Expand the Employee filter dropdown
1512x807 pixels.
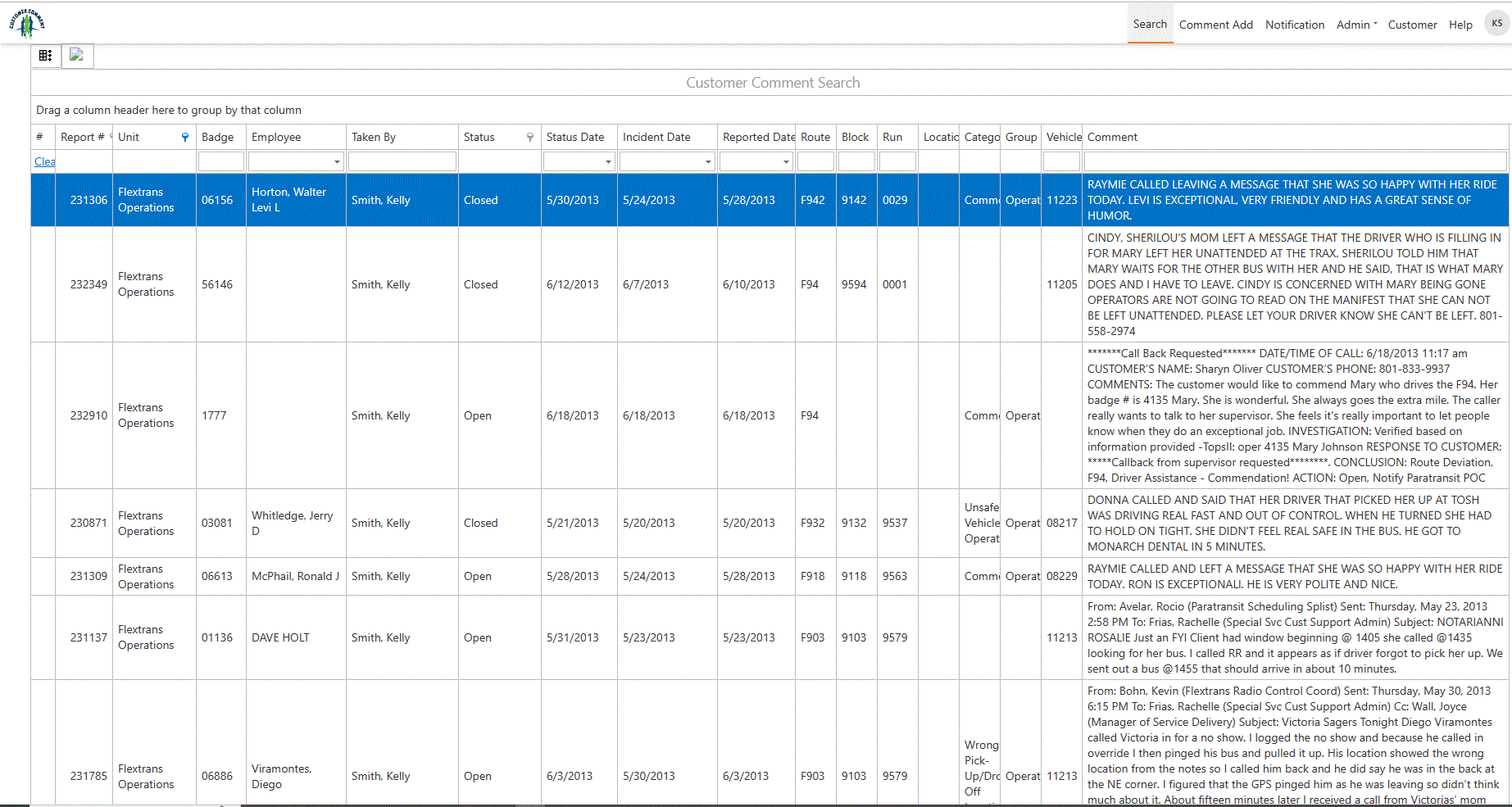tap(337, 162)
